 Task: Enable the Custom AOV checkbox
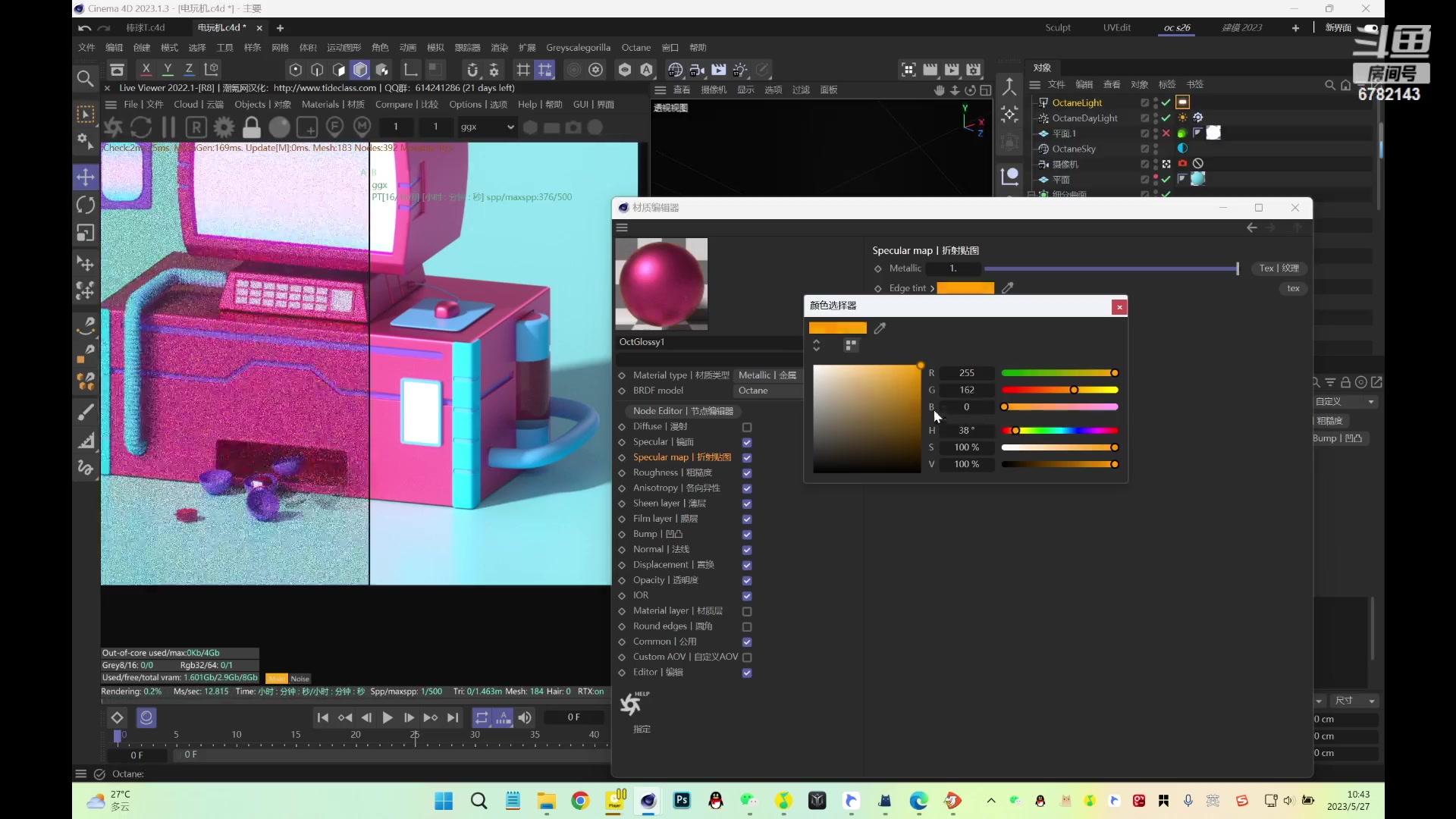coord(747,657)
